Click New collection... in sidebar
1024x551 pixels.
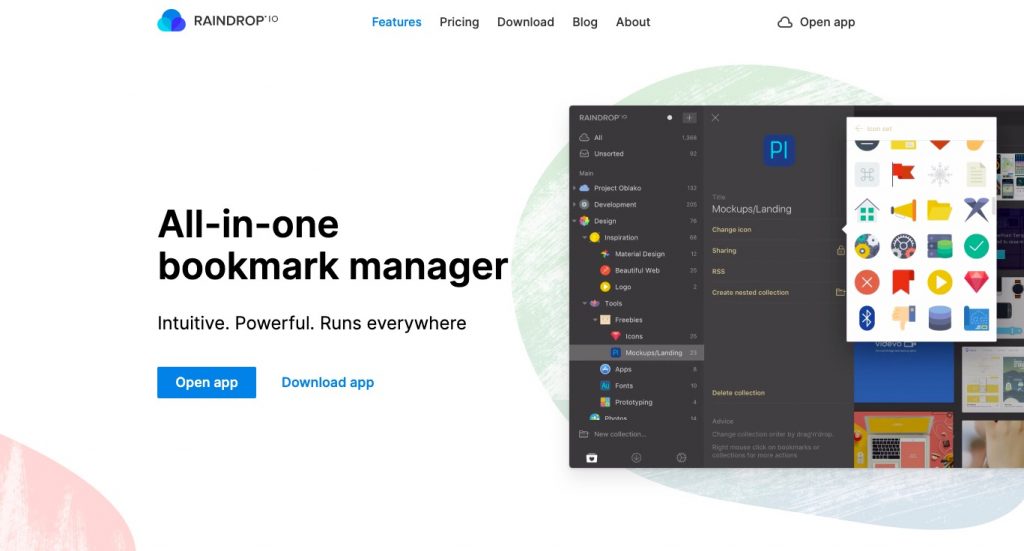click(613, 434)
